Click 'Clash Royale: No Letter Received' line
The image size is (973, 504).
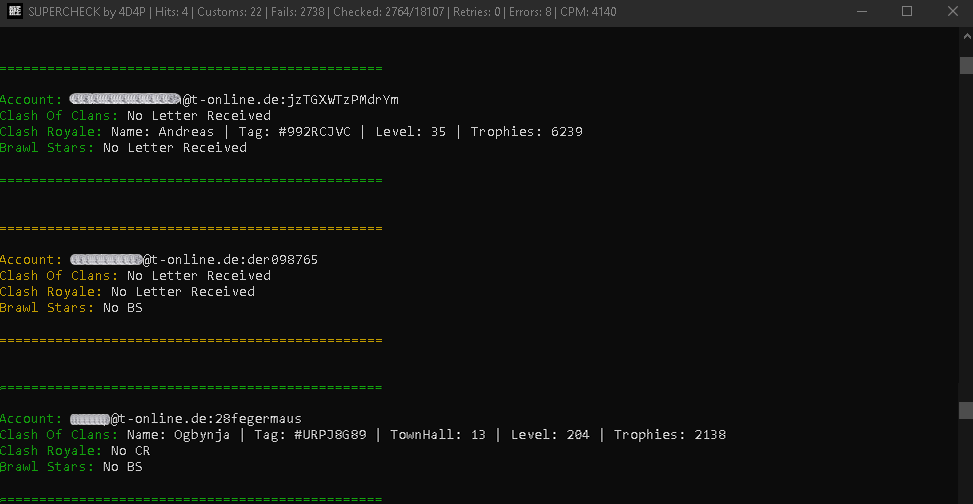127,292
